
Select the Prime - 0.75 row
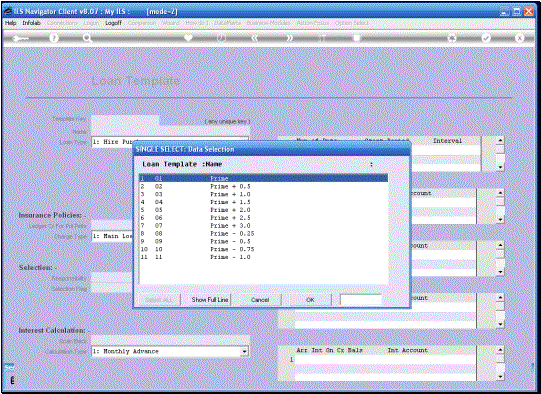pos(264,249)
